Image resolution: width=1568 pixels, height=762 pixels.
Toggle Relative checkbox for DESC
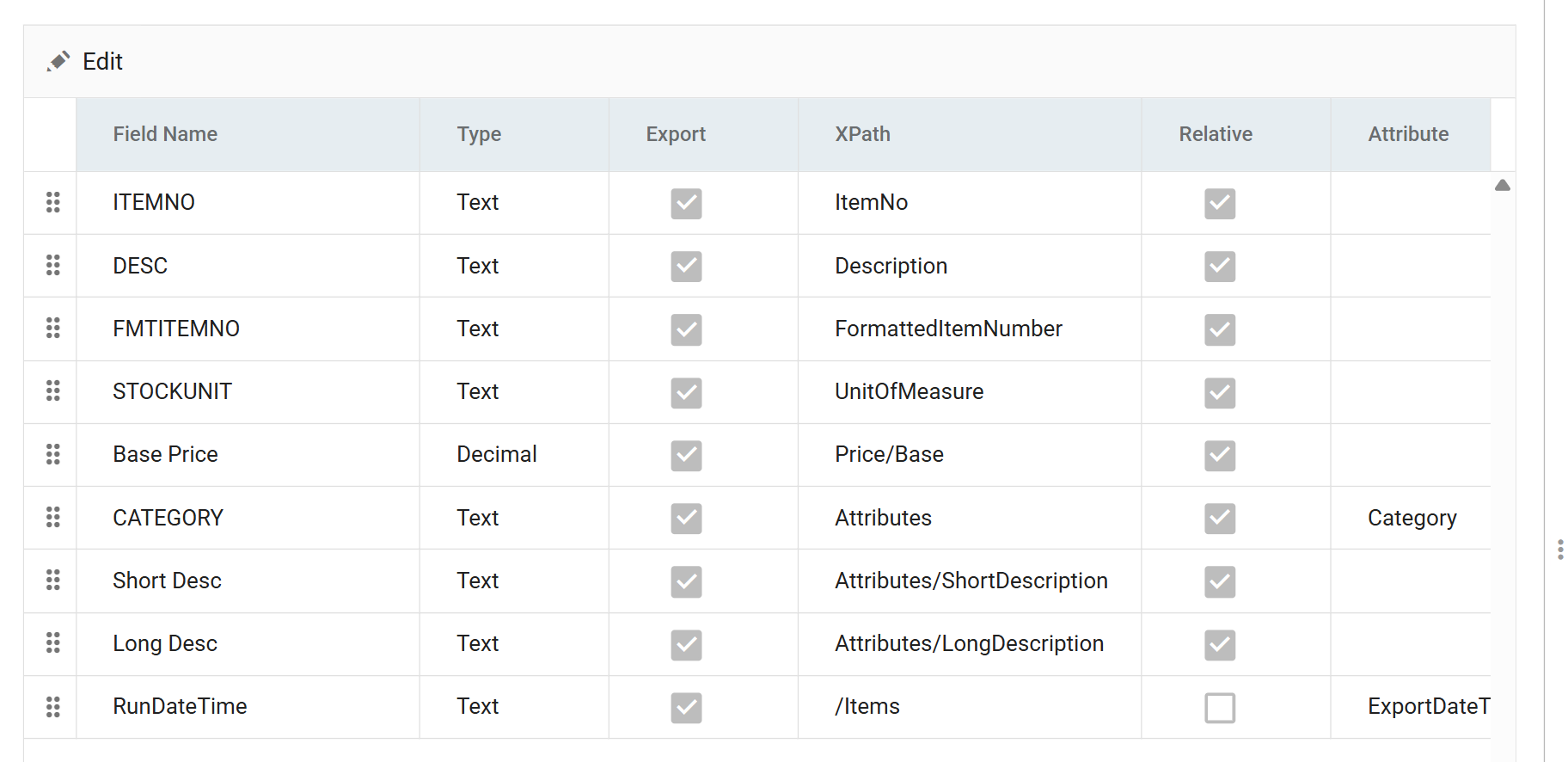pos(1220,267)
